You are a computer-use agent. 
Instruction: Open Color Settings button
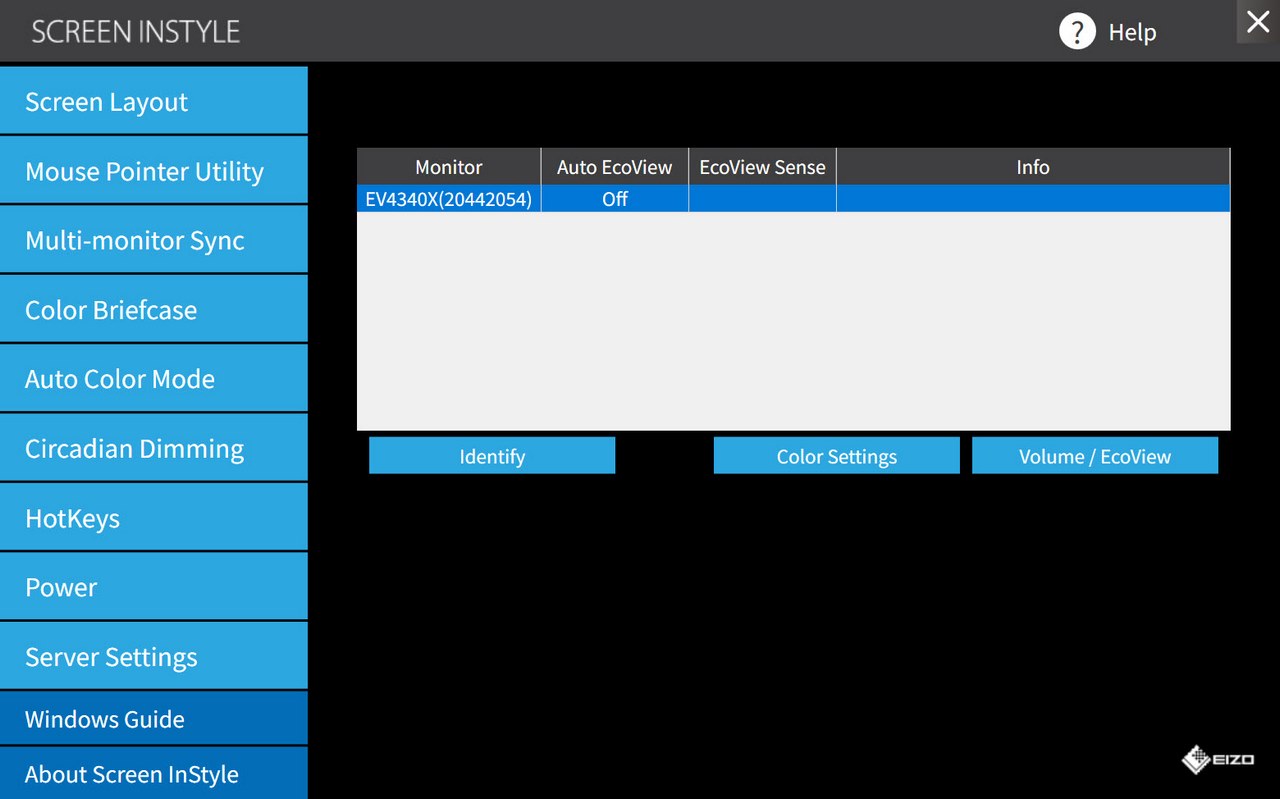click(837, 456)
